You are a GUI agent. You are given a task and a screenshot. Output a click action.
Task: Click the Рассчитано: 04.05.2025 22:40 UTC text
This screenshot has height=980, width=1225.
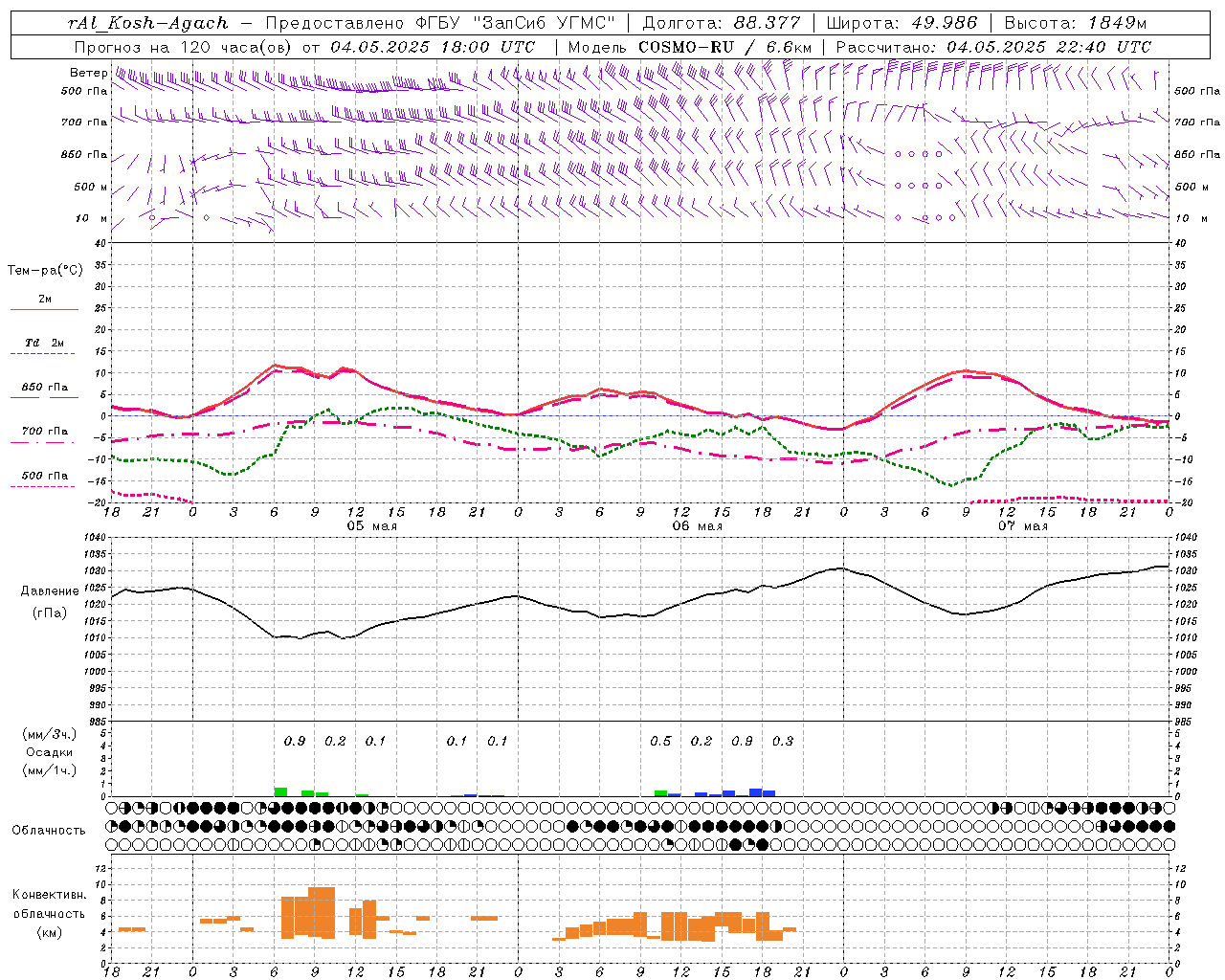(993, 46)
